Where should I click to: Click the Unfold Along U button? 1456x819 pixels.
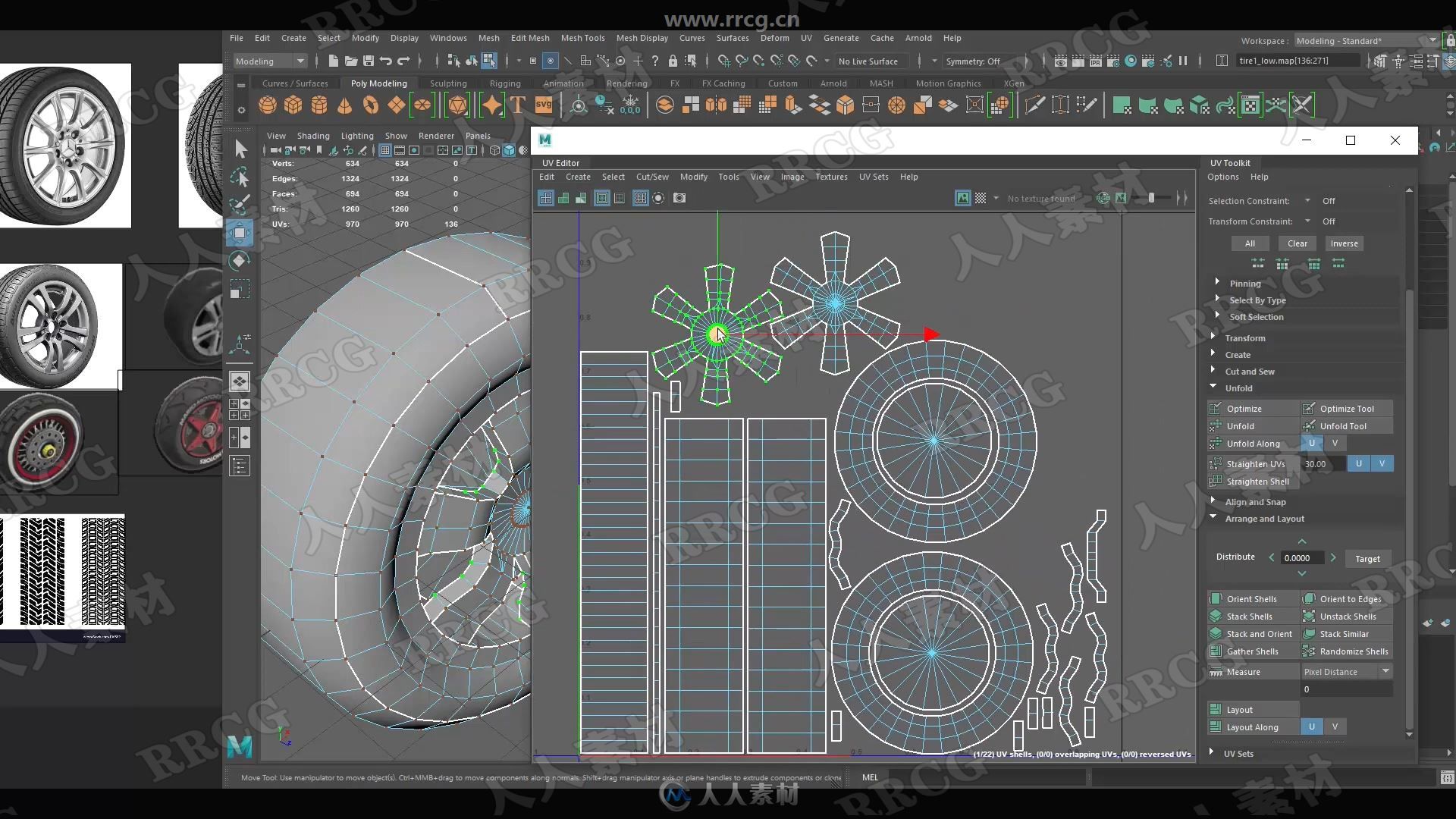click(x=1312, y=443)
